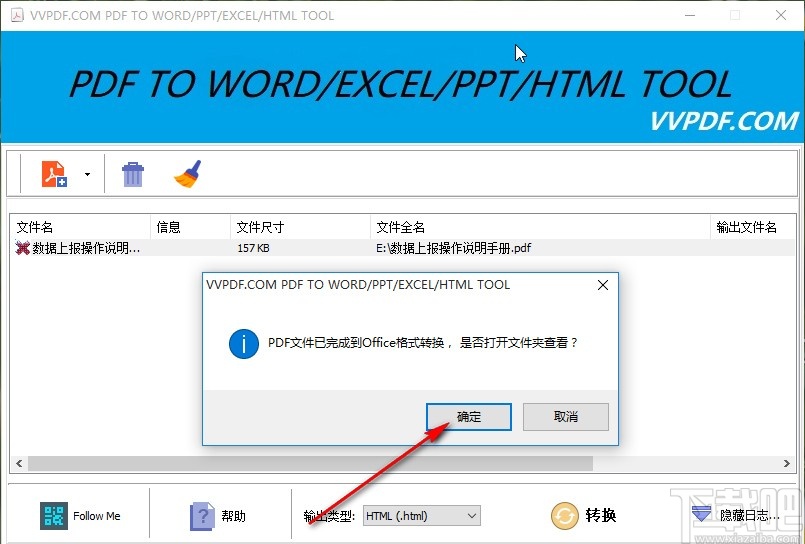Click the PDF app icon in title bar
Image resolution: width=805 pixels, height=544 pixels.
click(17, 15)
